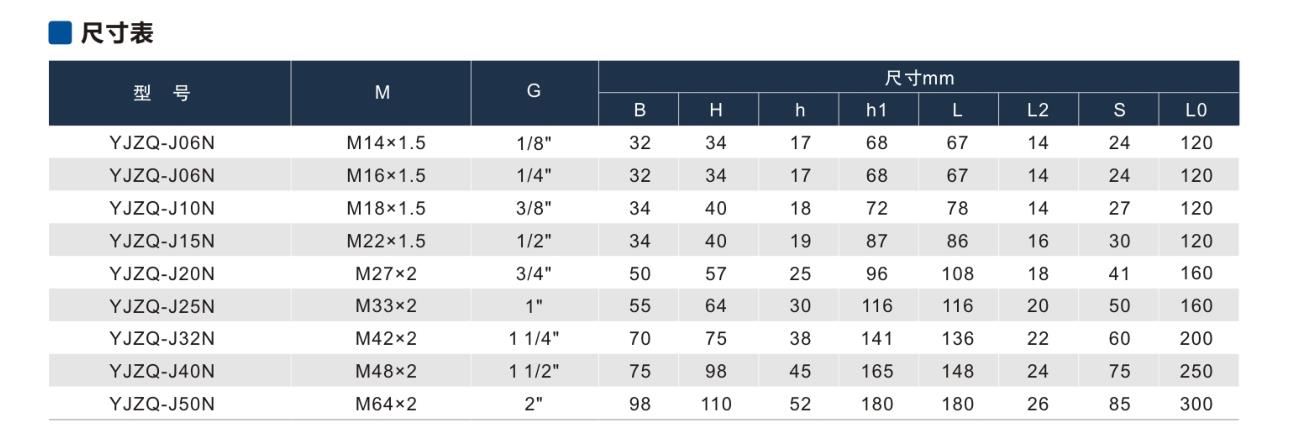Select the YJZQ-J15N row label
The width and height of the screenshot is (1300, 441).
coord(162,241)
